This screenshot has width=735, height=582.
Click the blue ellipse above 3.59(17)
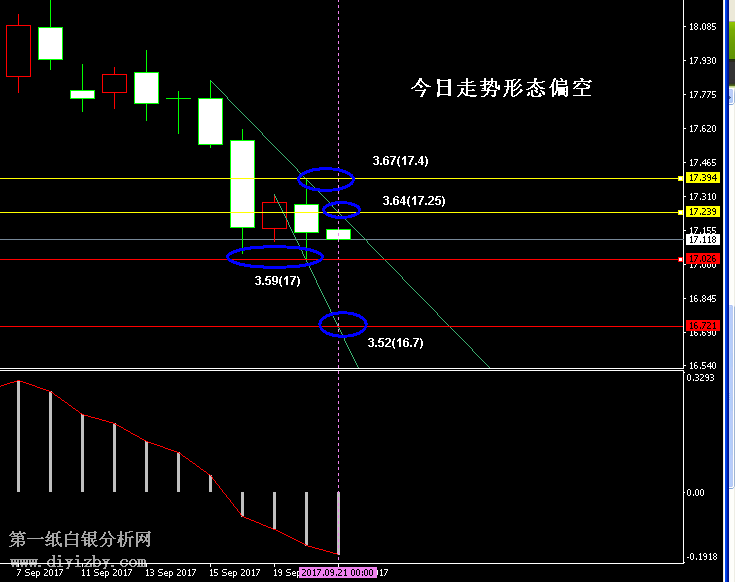[274, 257]
